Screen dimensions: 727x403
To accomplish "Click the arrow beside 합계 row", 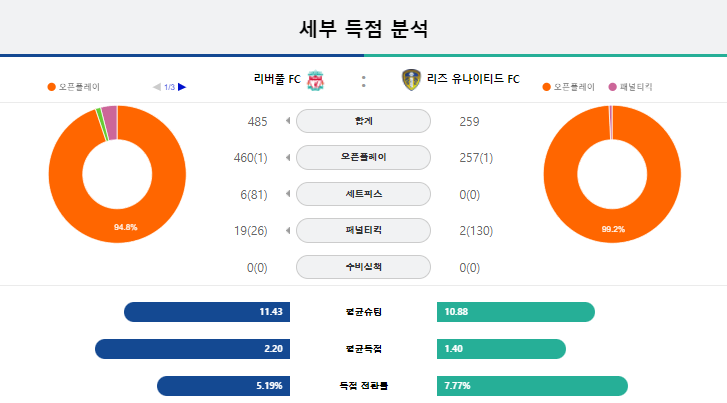I will click(288, 121).
